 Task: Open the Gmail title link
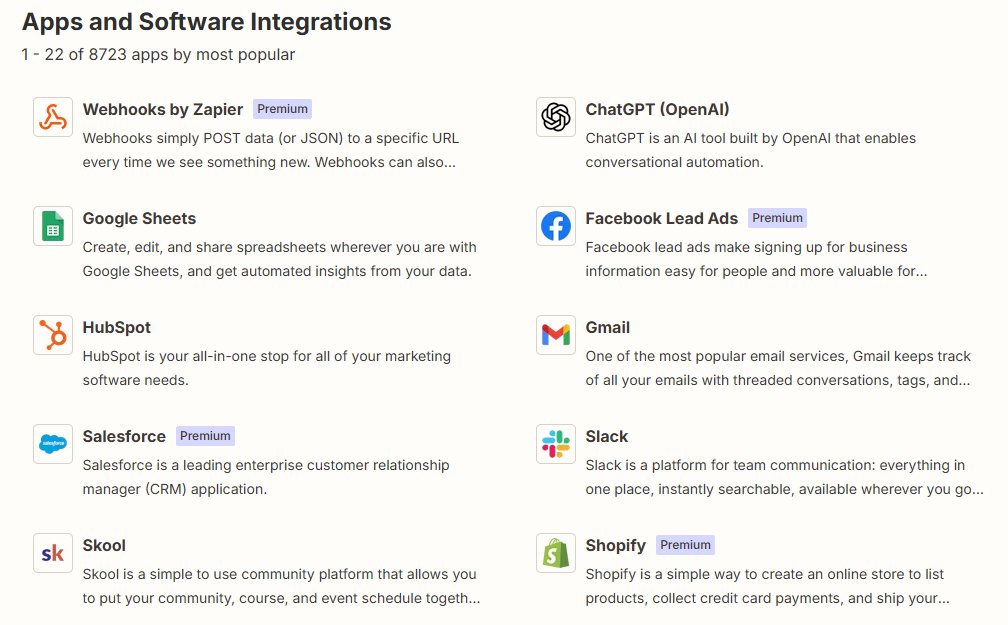pos(608,327)
